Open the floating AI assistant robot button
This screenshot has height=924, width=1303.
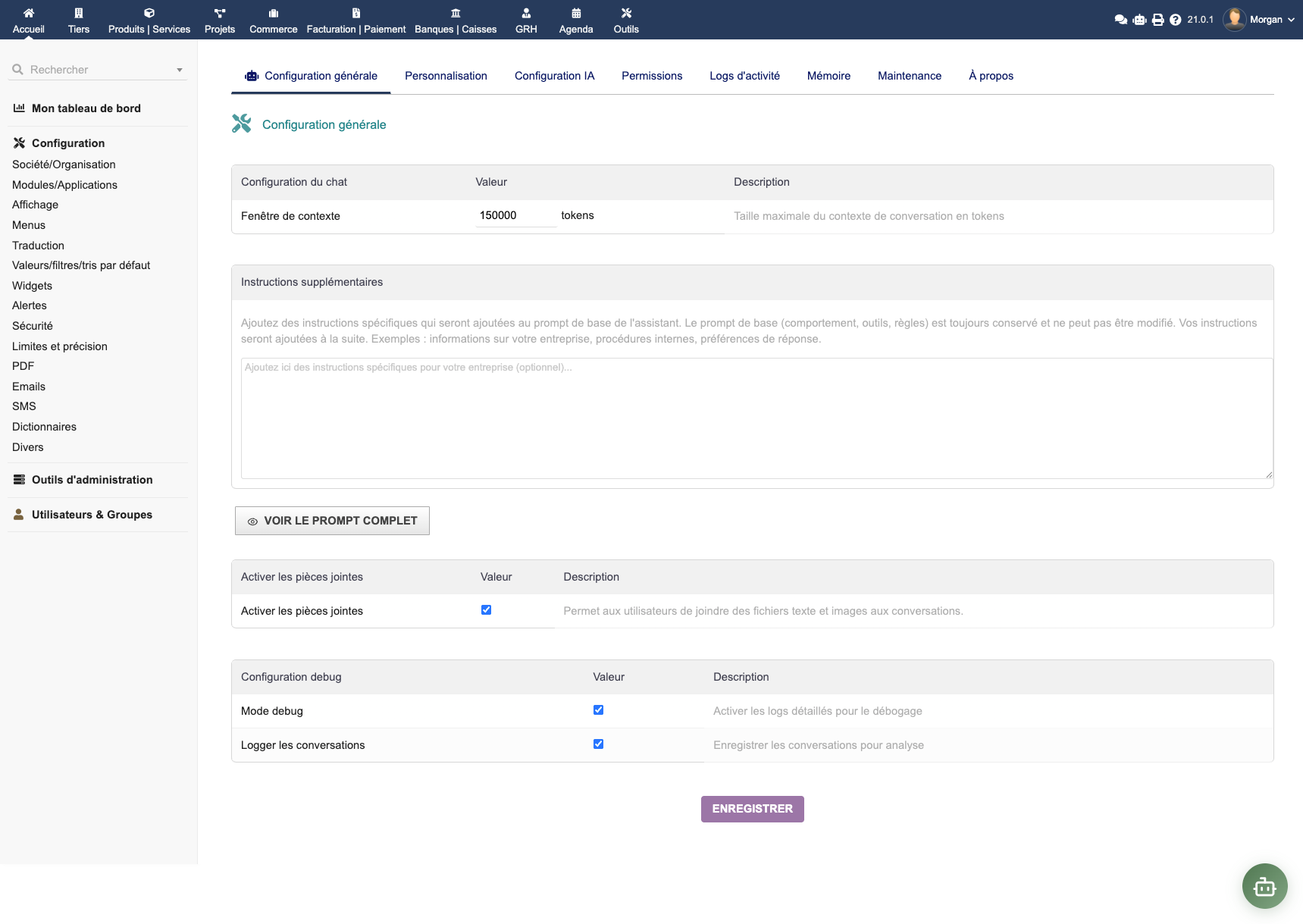tap(1264, 885)
